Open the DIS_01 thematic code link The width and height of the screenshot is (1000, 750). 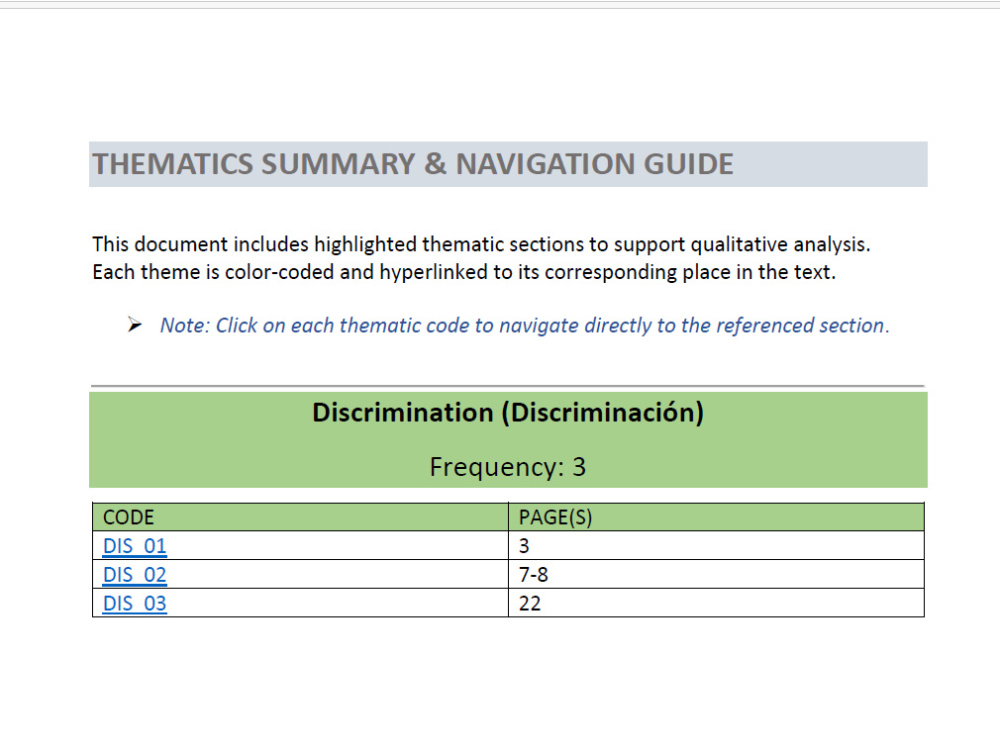click(x=135, y=546)
